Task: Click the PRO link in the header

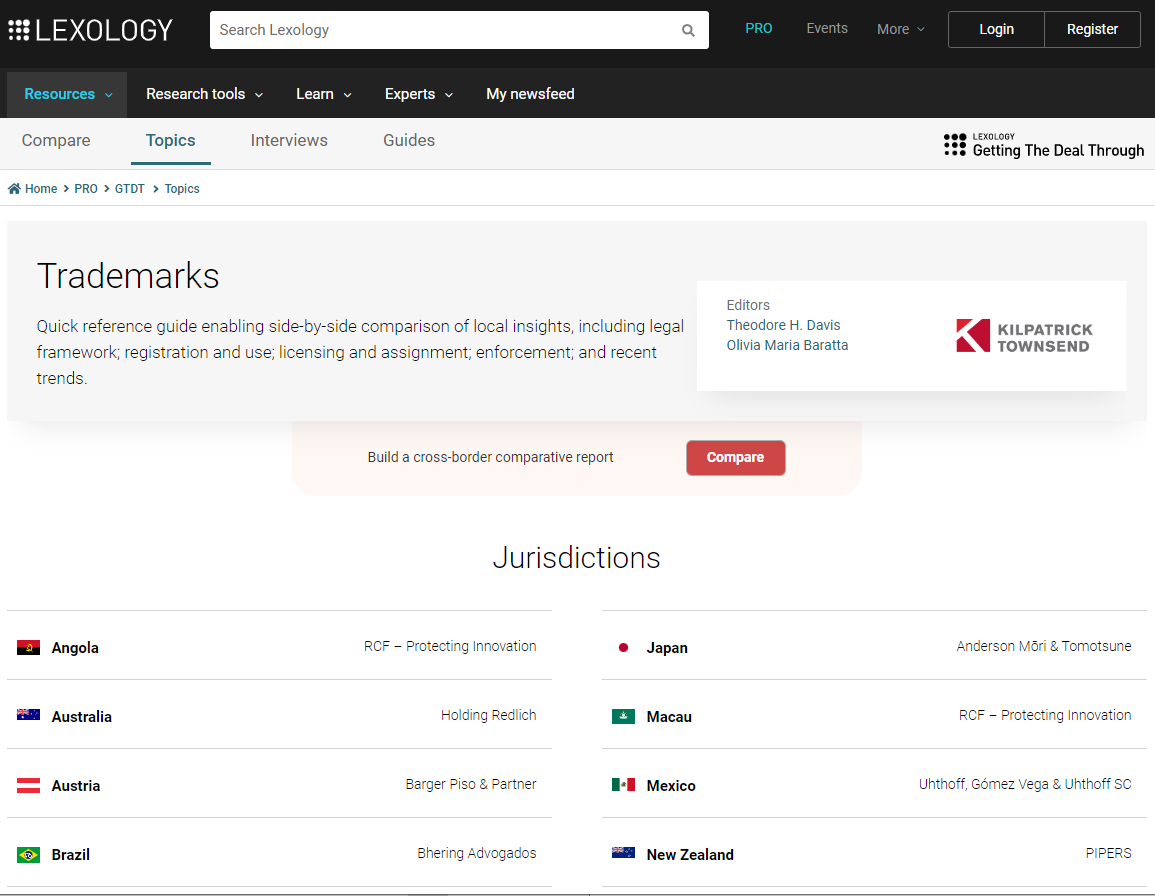Action: click(x=759, y=29)
